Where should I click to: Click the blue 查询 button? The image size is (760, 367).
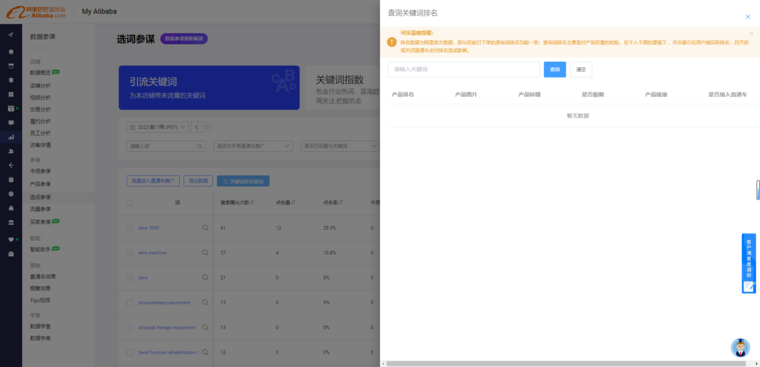coord(554,69)
